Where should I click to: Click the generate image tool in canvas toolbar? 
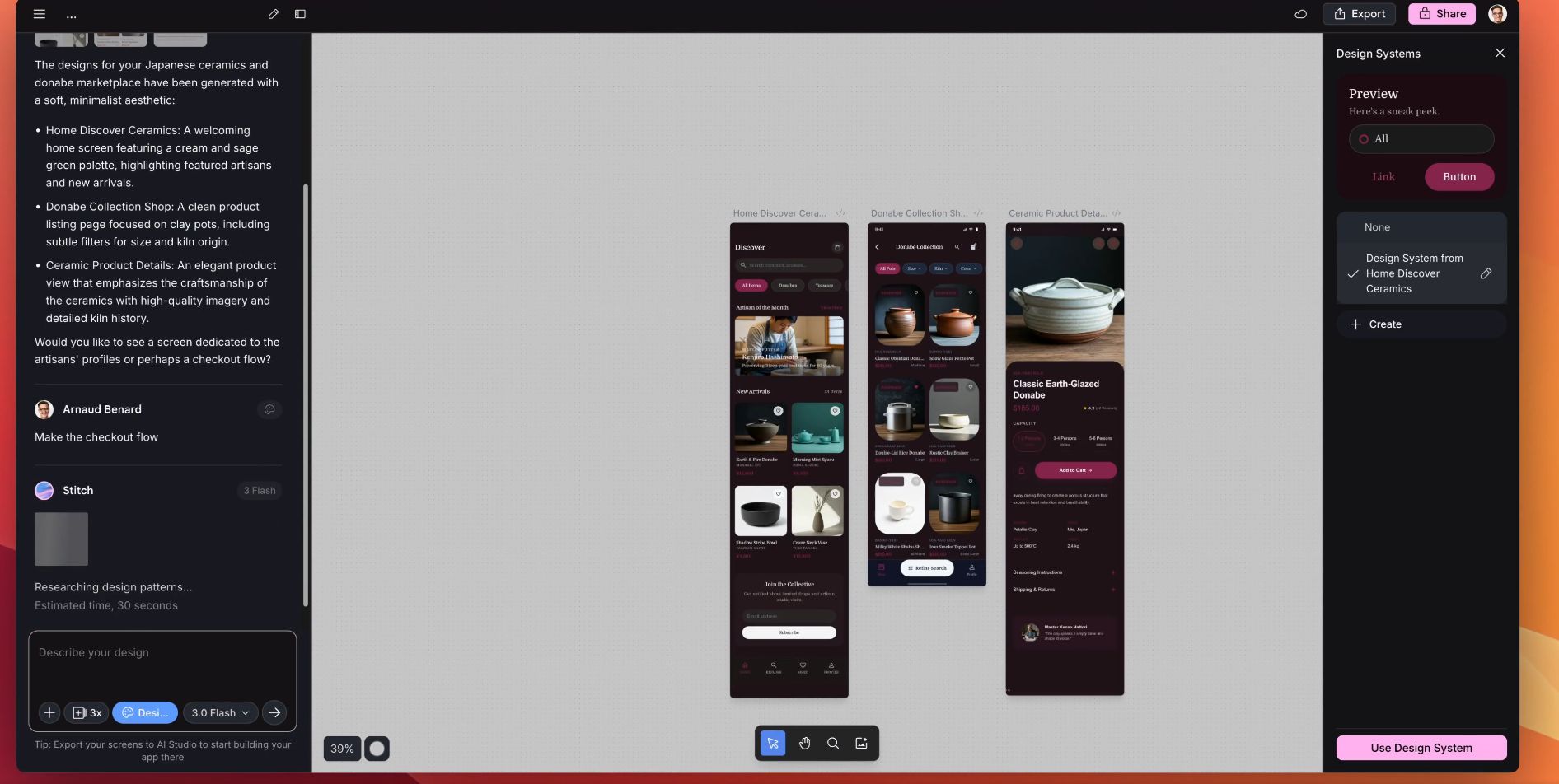click(x=861, y=744)
